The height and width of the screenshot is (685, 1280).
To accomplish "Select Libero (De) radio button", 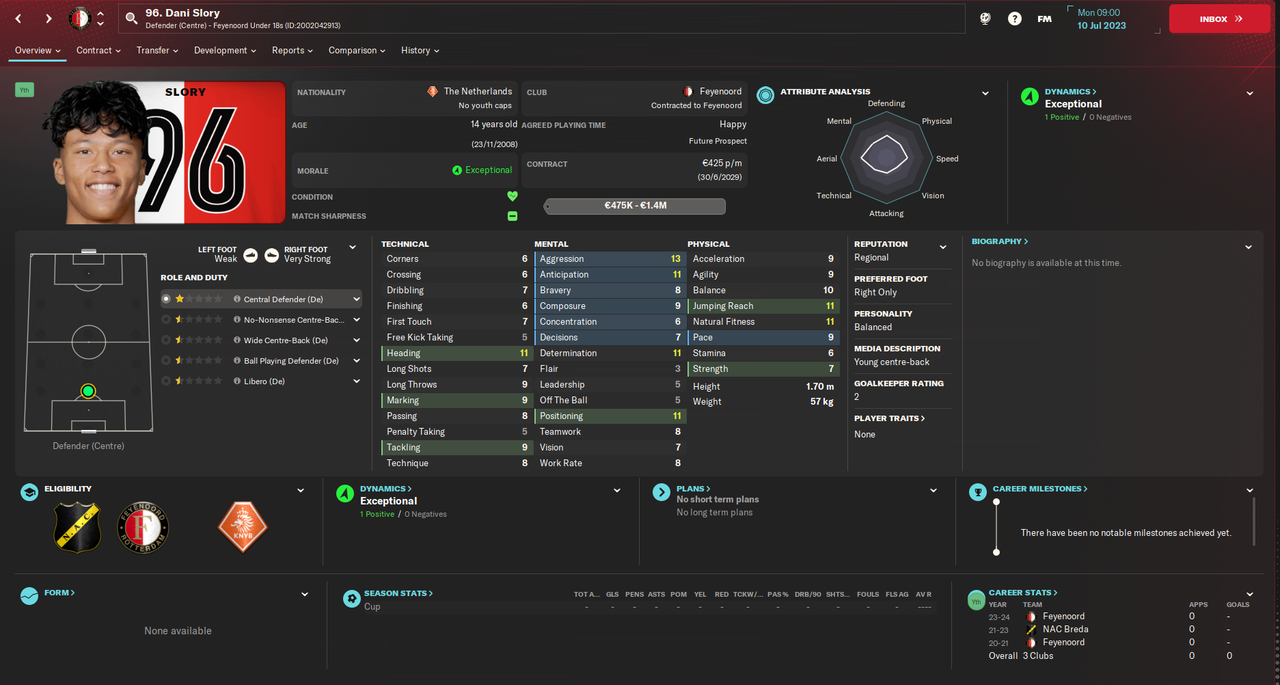I will pos(166,381).
